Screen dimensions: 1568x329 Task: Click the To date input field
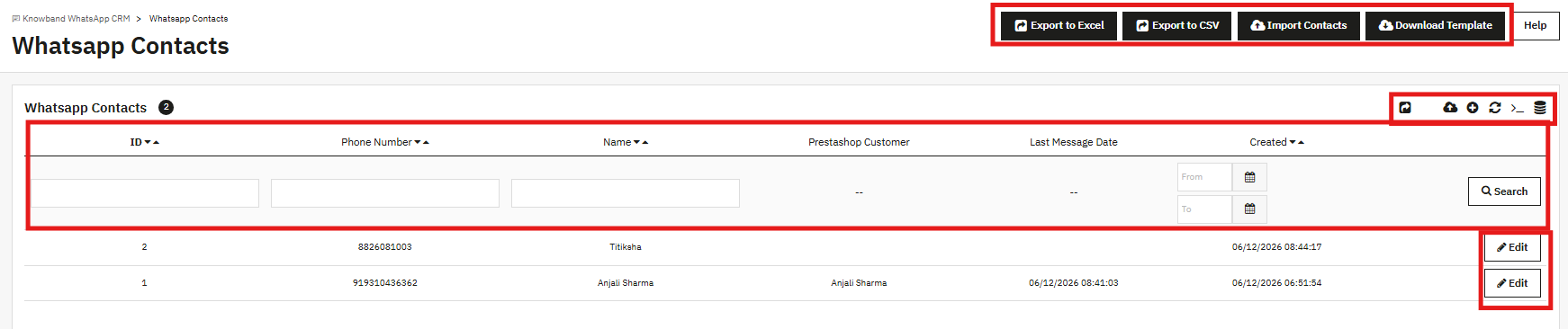point(1204,209)
